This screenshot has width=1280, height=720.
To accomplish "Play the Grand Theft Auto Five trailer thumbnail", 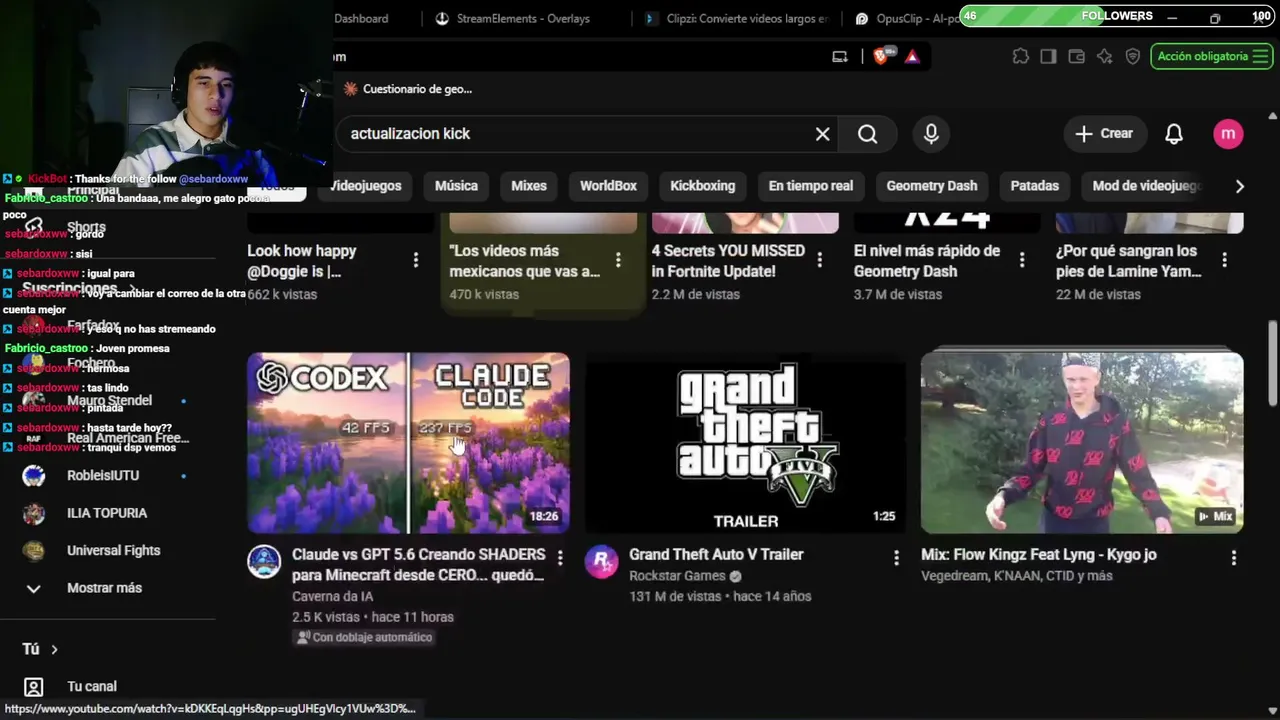I will click(746, 442).
